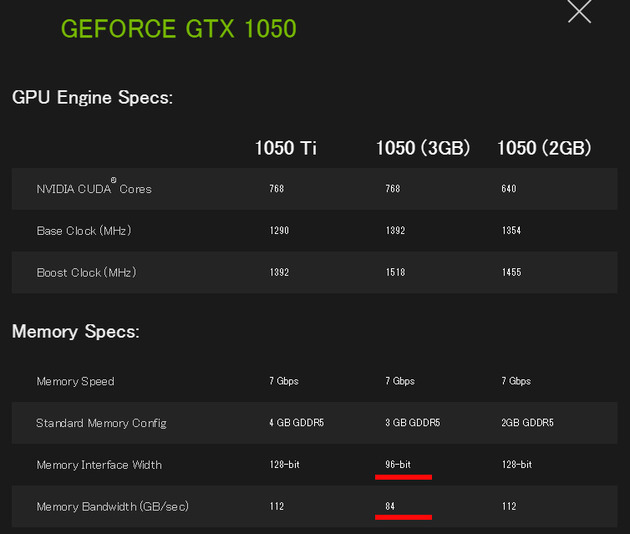This screenshot has width=630, height=534.
Task: Select the 1050 Ti column header
Action: (286, 148)
